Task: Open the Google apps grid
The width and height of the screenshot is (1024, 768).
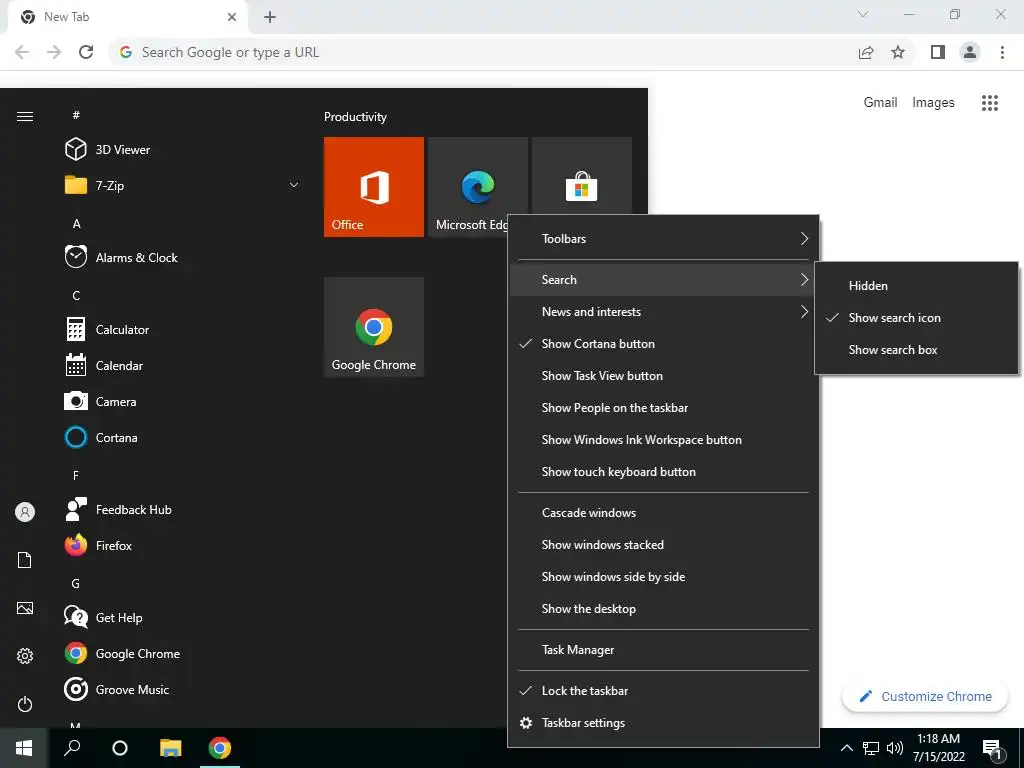Action: [989, 103]
